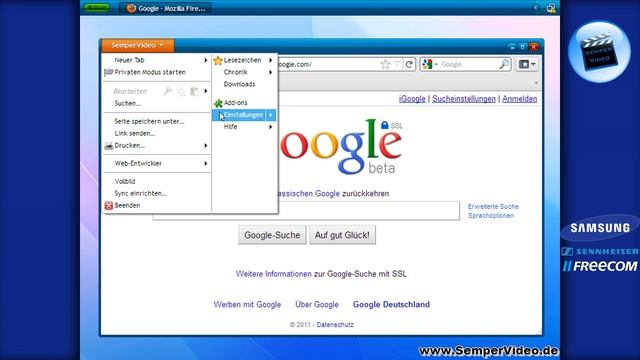The height and width of the screenshot is (360, 640).
Task: Open the Sucheinstellungen link
Action: click(464, 99)
